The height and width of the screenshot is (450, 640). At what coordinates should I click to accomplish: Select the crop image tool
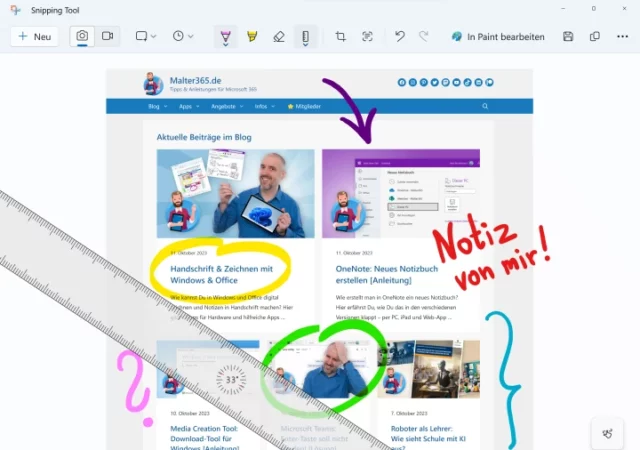tap(340, 37)
